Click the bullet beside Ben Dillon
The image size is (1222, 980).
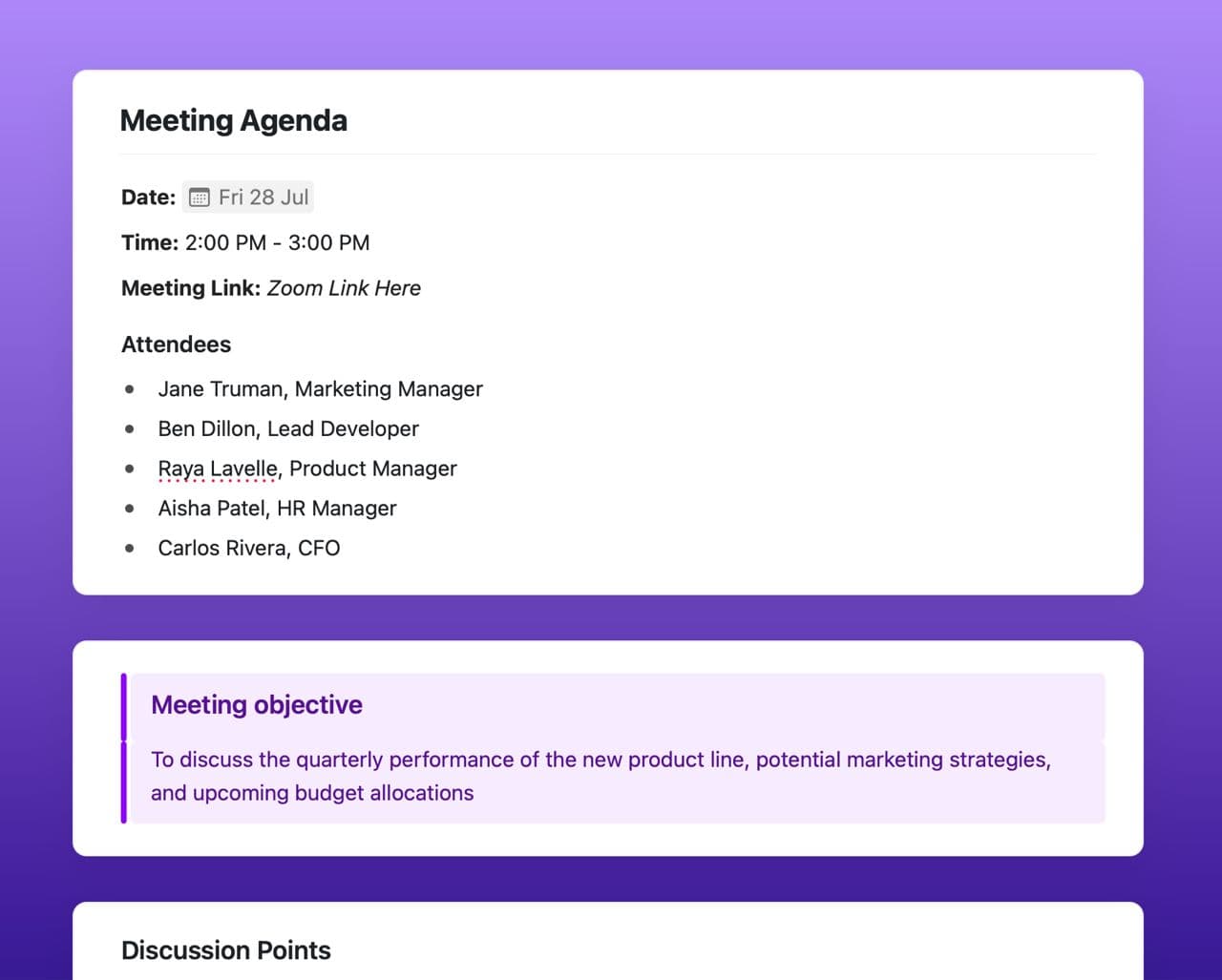tap(130, 429)
